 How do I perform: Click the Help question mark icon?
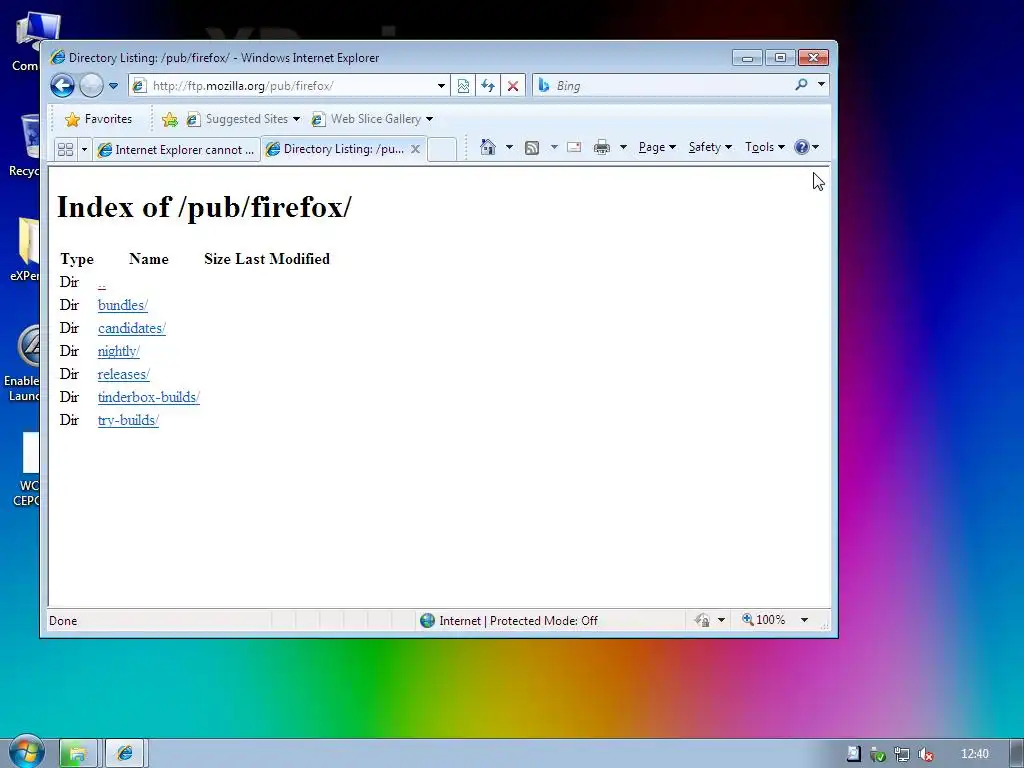click(802, 147)
